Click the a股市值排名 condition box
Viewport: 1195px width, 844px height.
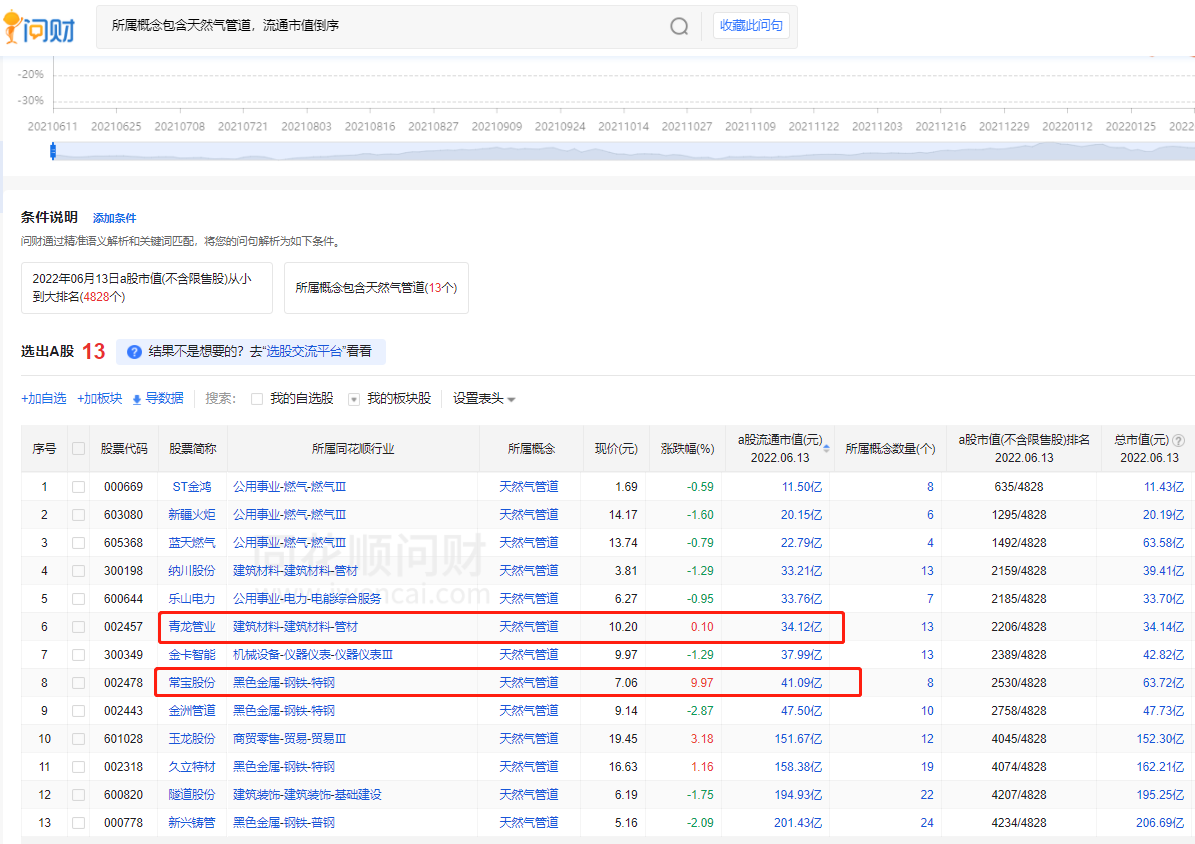click(x=146, y=287)
